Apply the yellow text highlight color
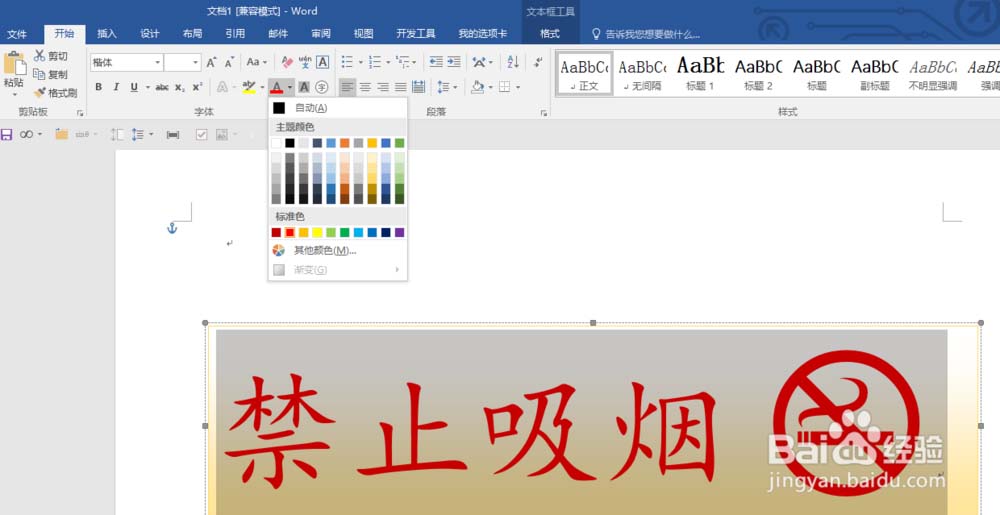 click(x=249, y=87)
